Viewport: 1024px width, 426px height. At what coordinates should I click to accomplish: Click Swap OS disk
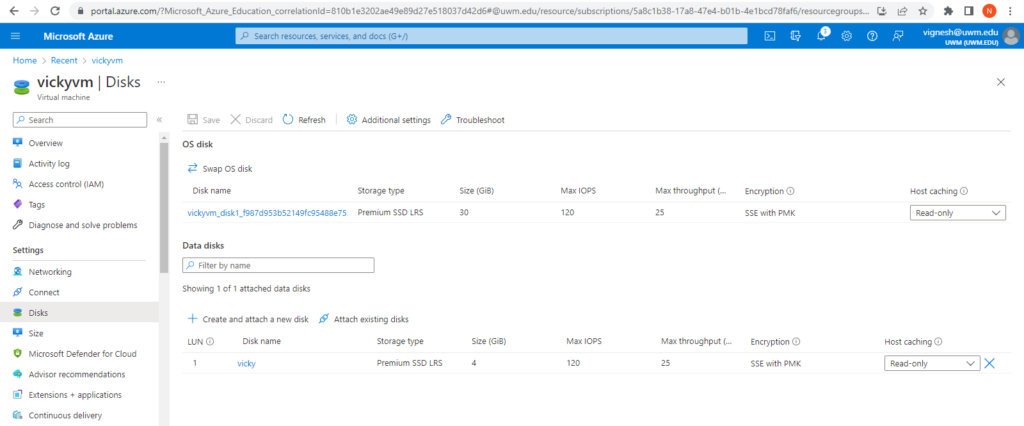[x=220, y=169]
